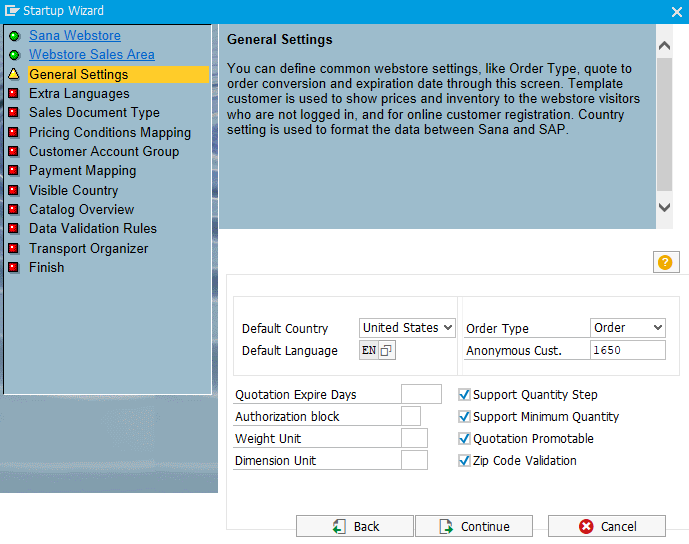Click the description scroll down arrow
689x544 pixels.
click(664, 207)
